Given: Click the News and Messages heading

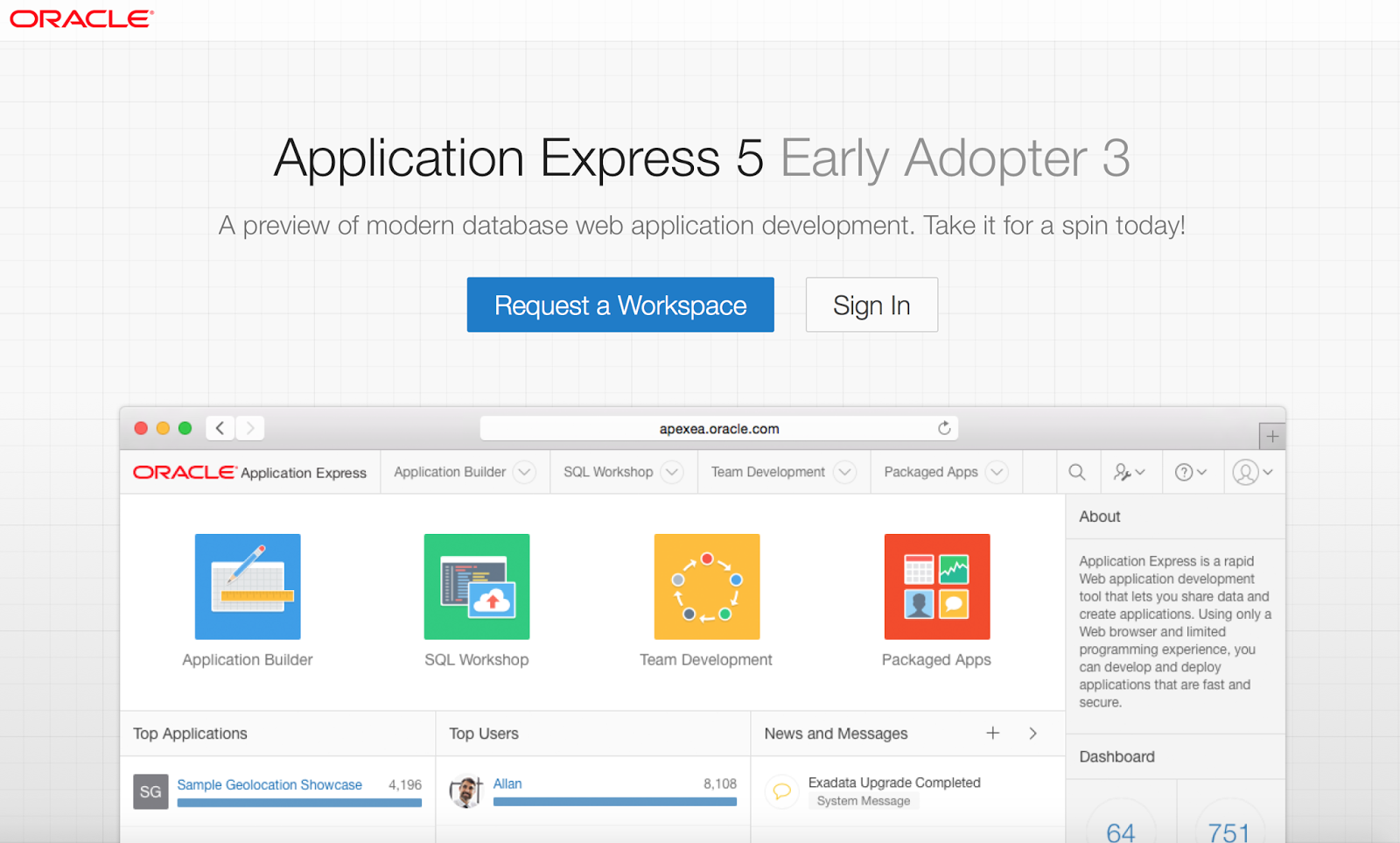Looking at the screenshot, I should coord(836,734).
